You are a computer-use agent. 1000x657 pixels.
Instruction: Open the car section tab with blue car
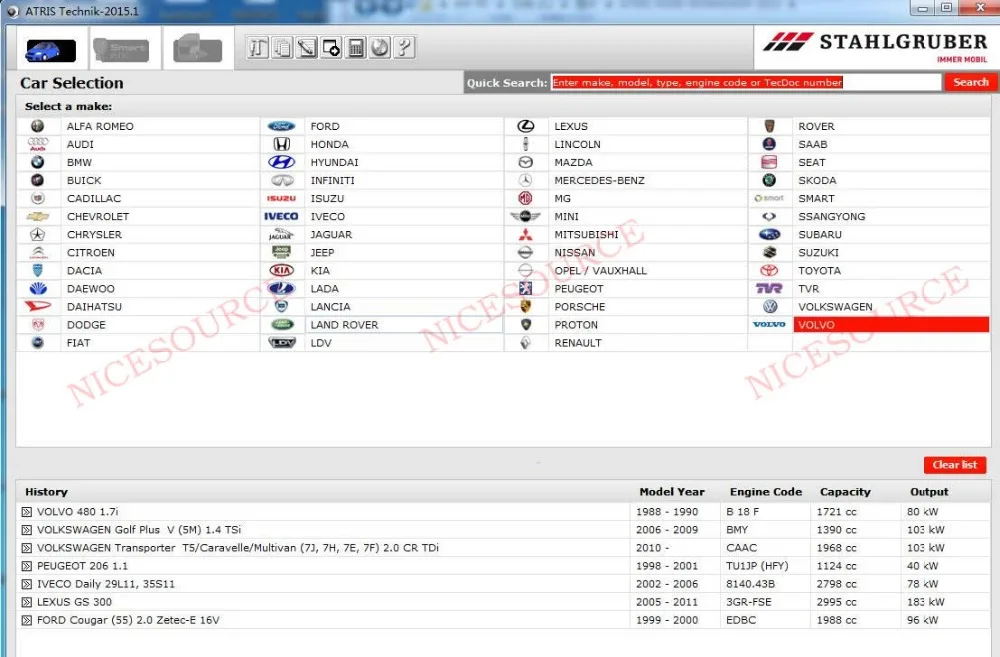(50, 50)
